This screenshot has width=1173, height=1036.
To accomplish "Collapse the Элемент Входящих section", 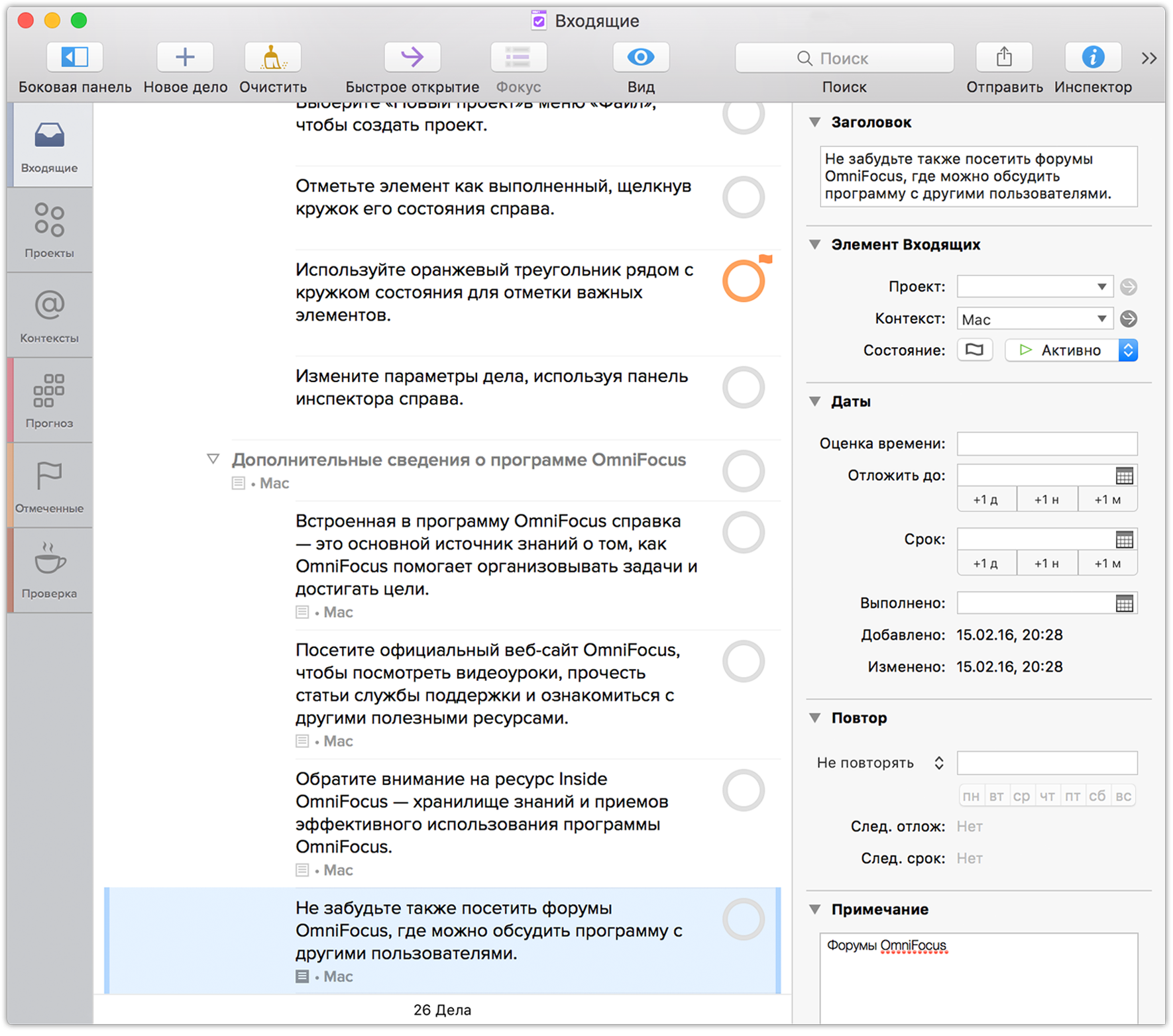I will click(x=815, y=244).
